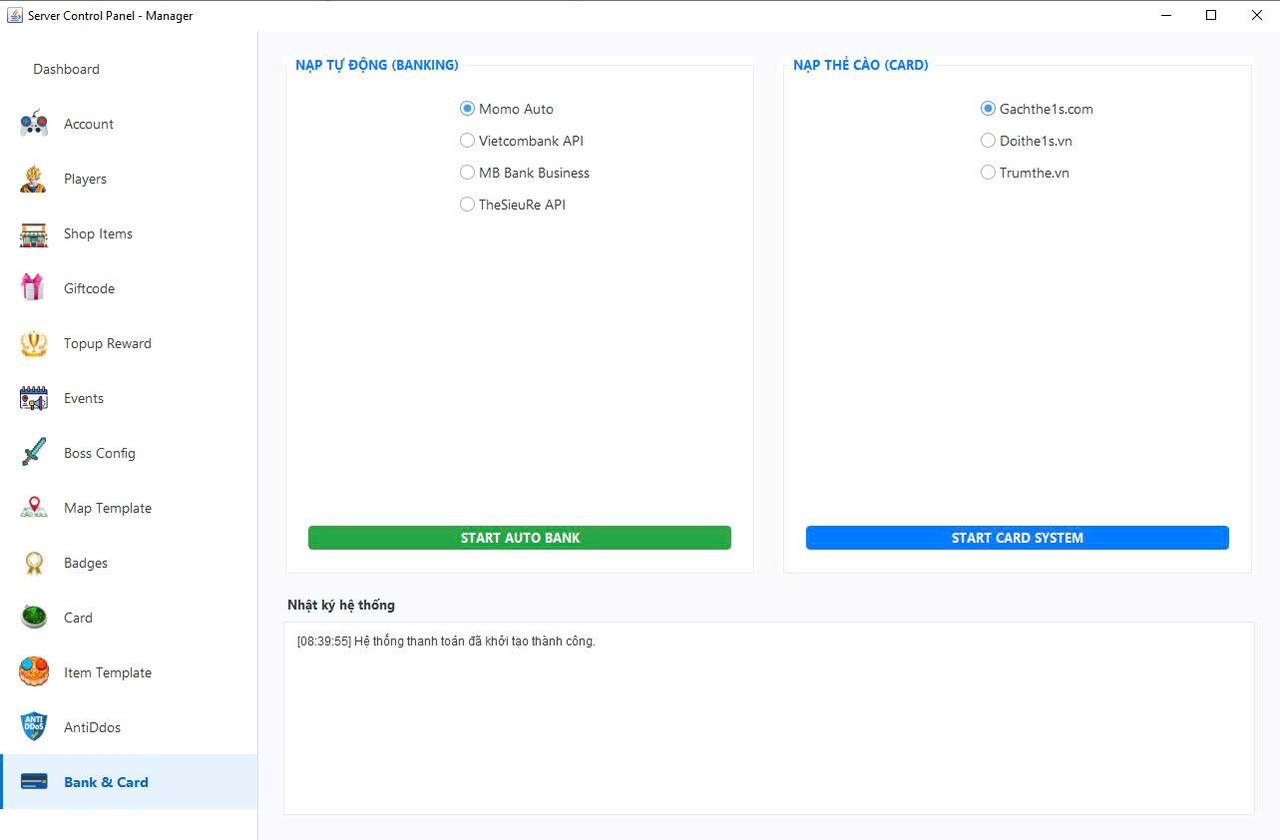The width and height of the screenshot is (1280, 840).
Task: Click the Bank & Card credit card icon
Action: pyautogui.click(x=34, y=782)
